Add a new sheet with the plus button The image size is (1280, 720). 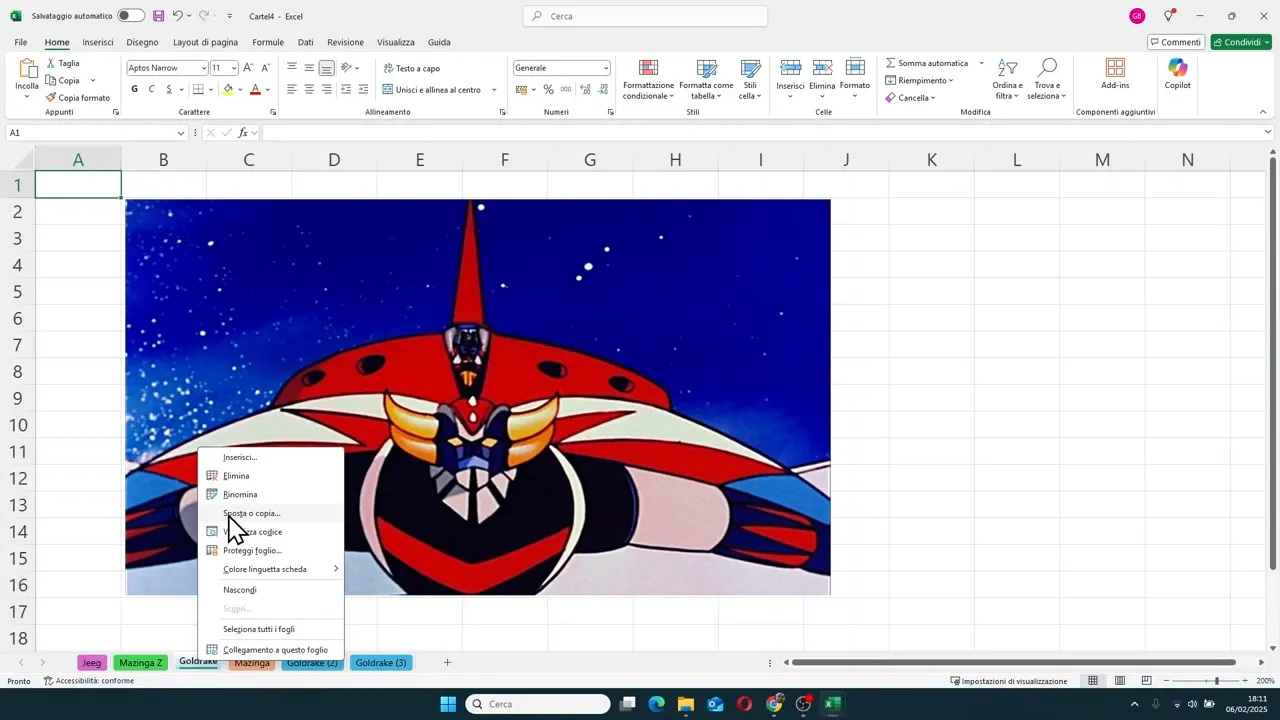pyautogui.click(x=447, y=663)
